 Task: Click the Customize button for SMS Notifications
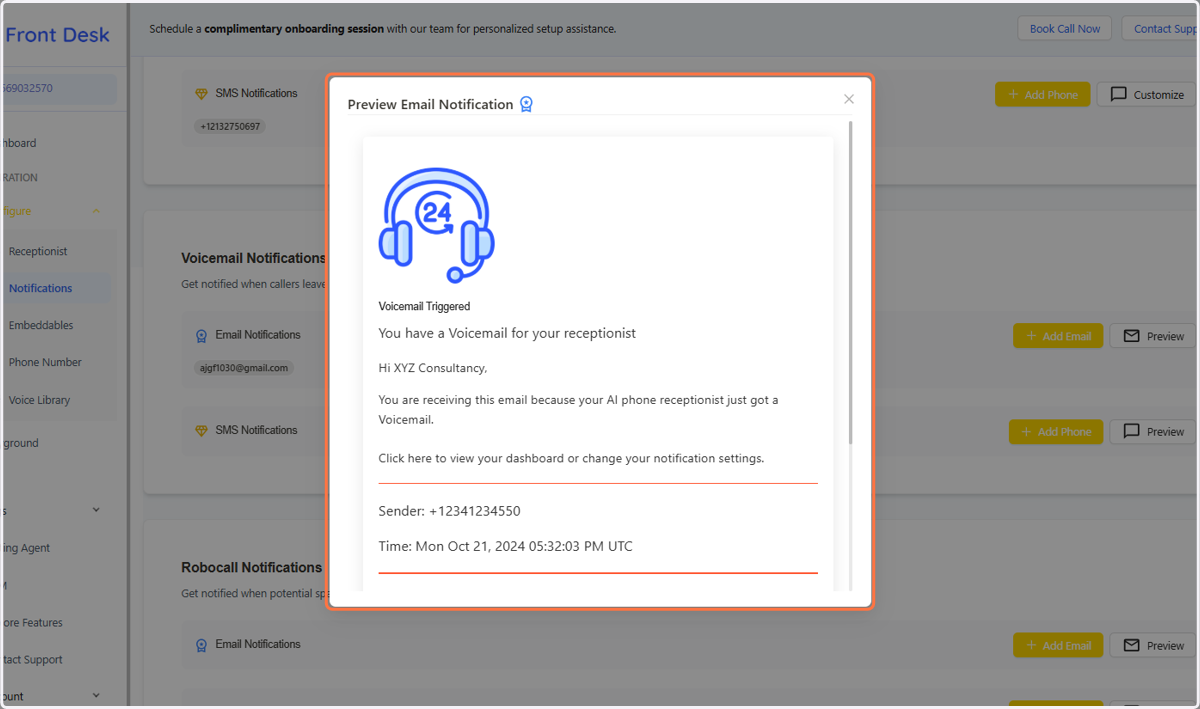[1147, 94]
